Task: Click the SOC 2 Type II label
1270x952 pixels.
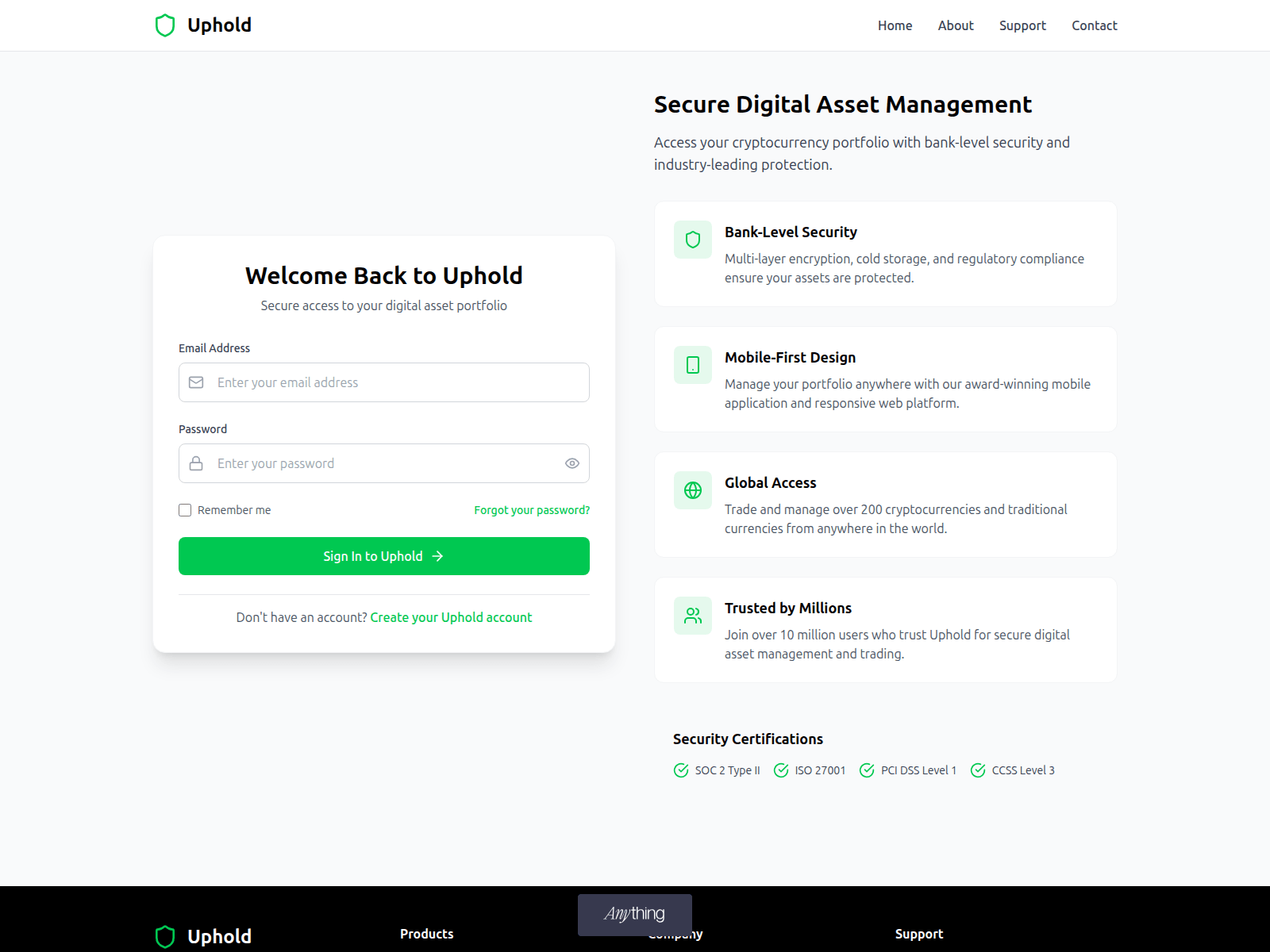Action: tap(728, 770)
